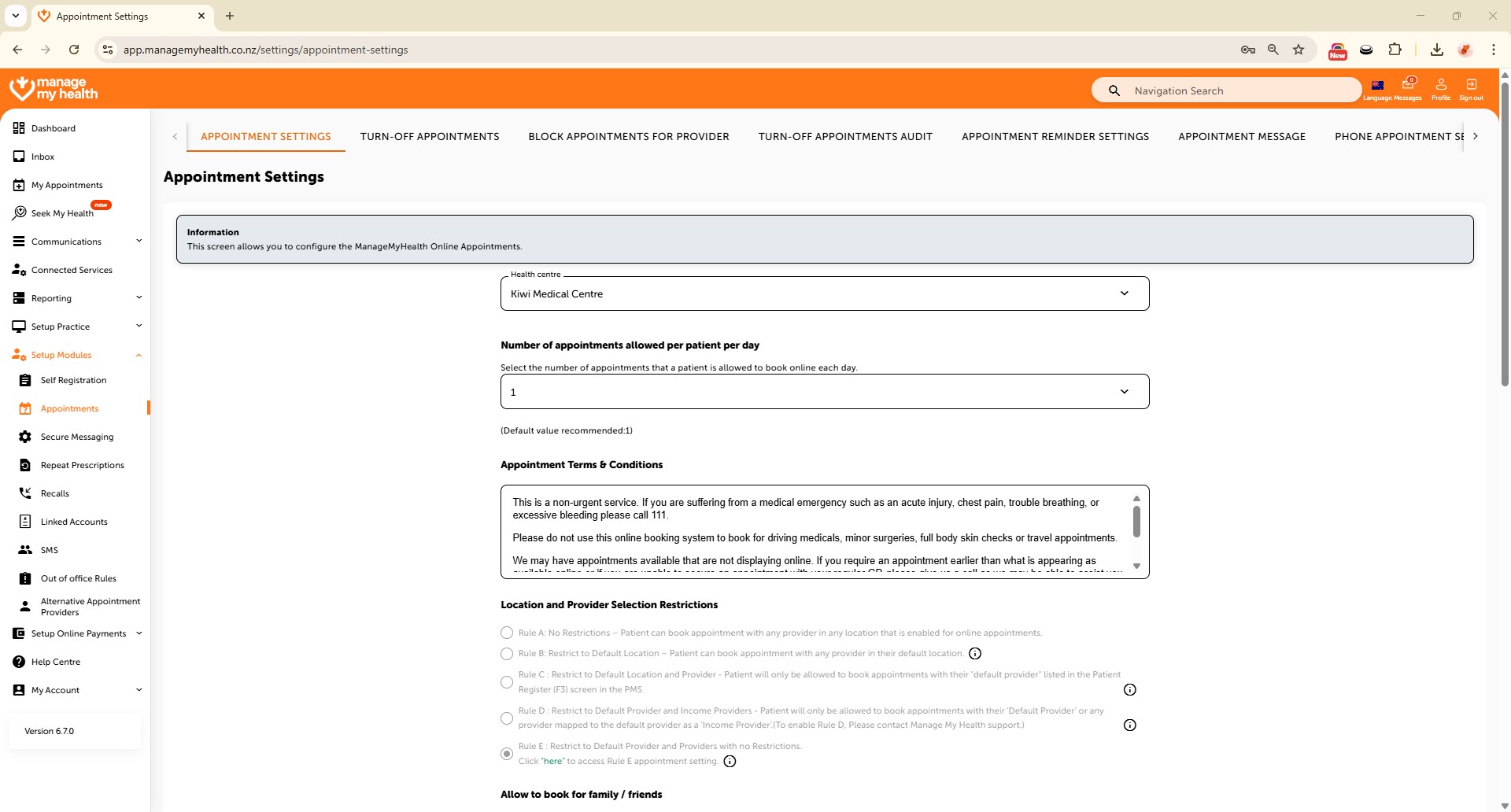
Task: Open Dashboard from the sidebar
Action: [x=54, y=128]
